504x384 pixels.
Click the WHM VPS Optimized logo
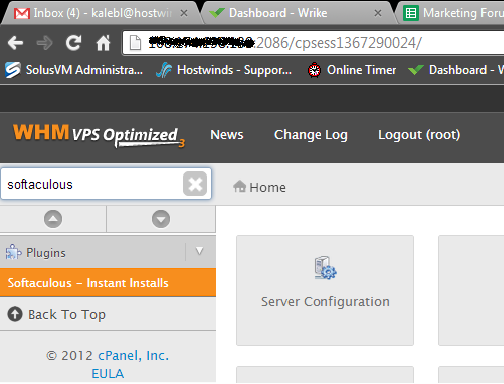pyautogui.click(x=99, y=135)
